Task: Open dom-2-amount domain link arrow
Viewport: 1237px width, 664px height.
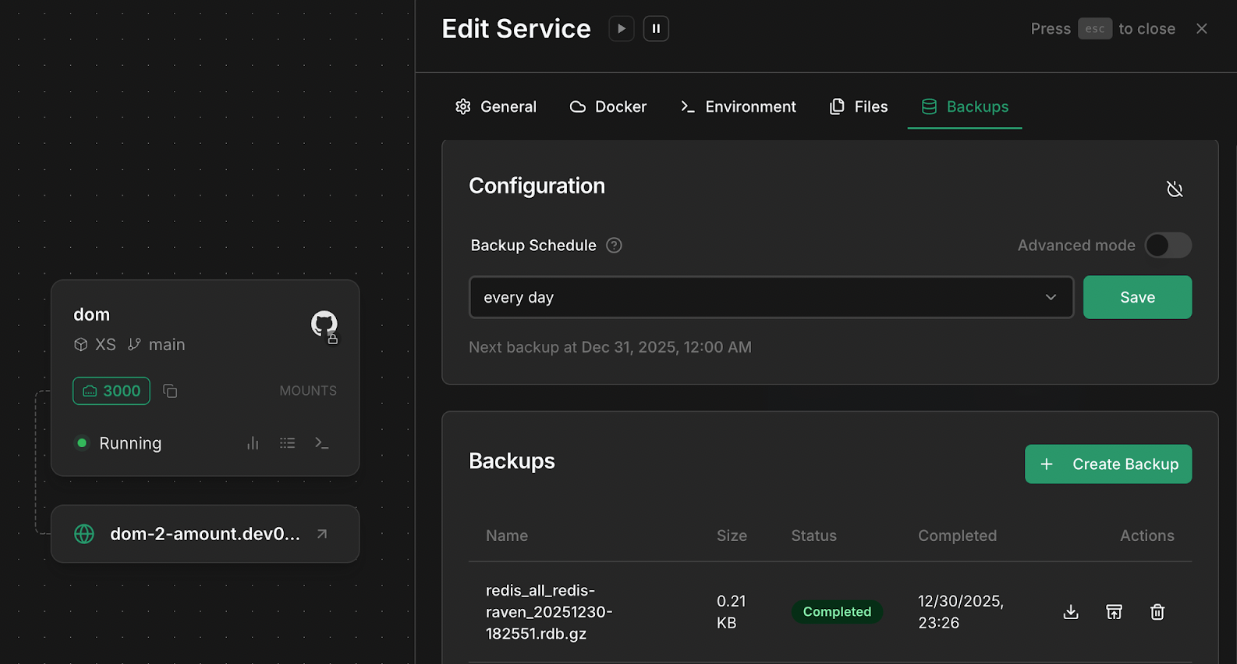Action: point(322,534)
